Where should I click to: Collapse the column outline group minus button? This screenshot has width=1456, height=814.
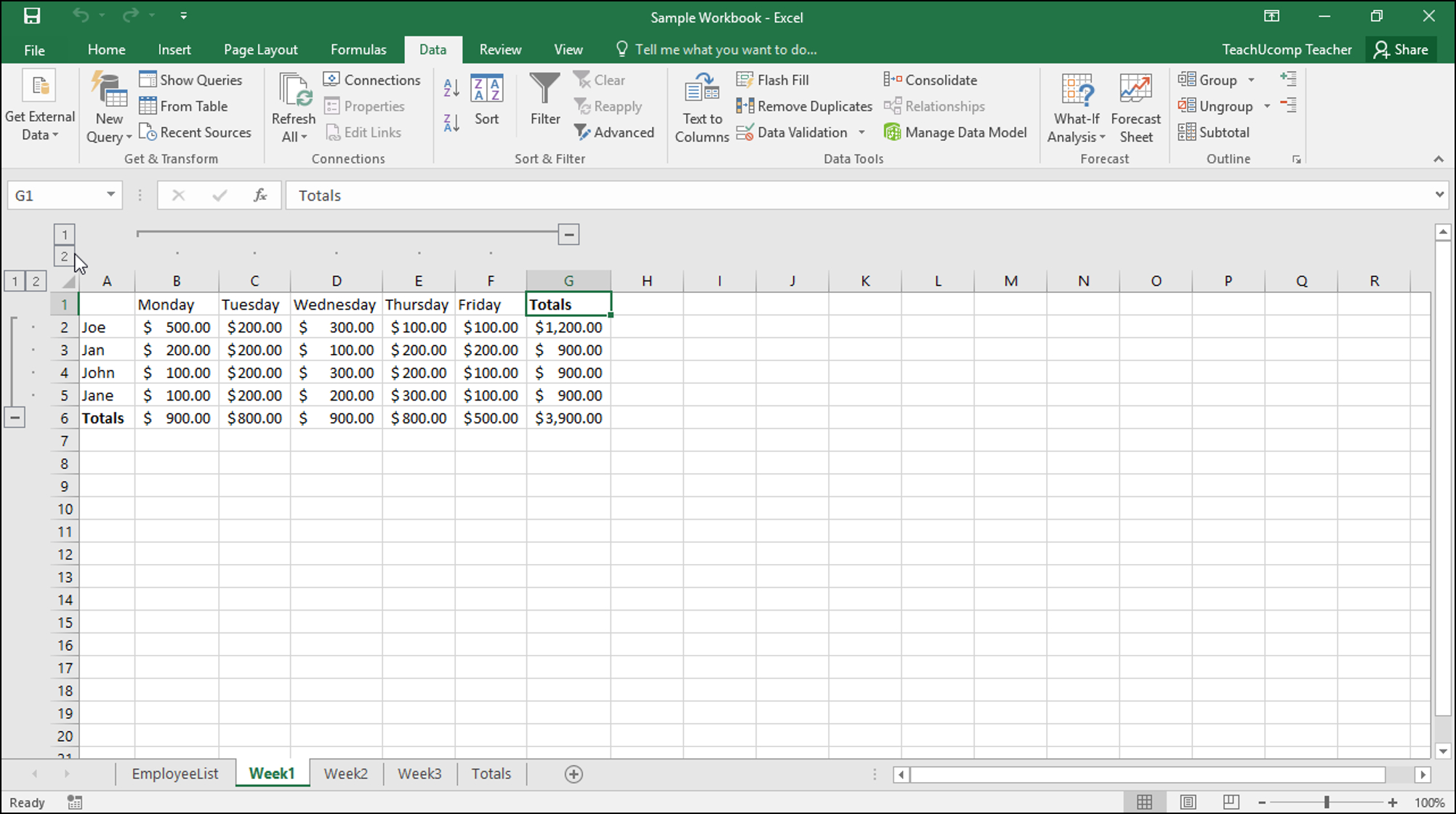coord(568,234)
